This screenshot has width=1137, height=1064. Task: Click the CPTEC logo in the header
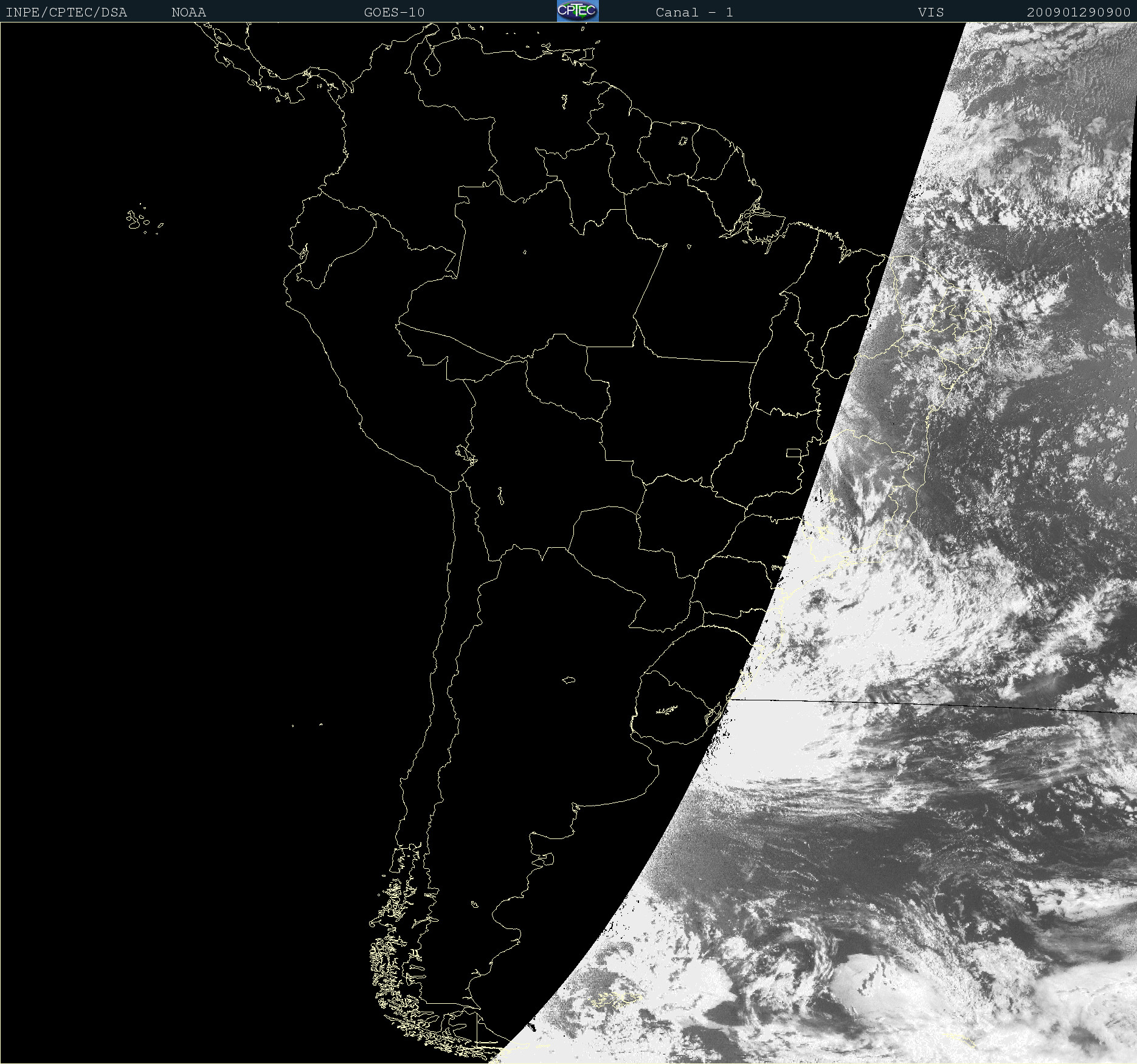(x=578, y=11)
